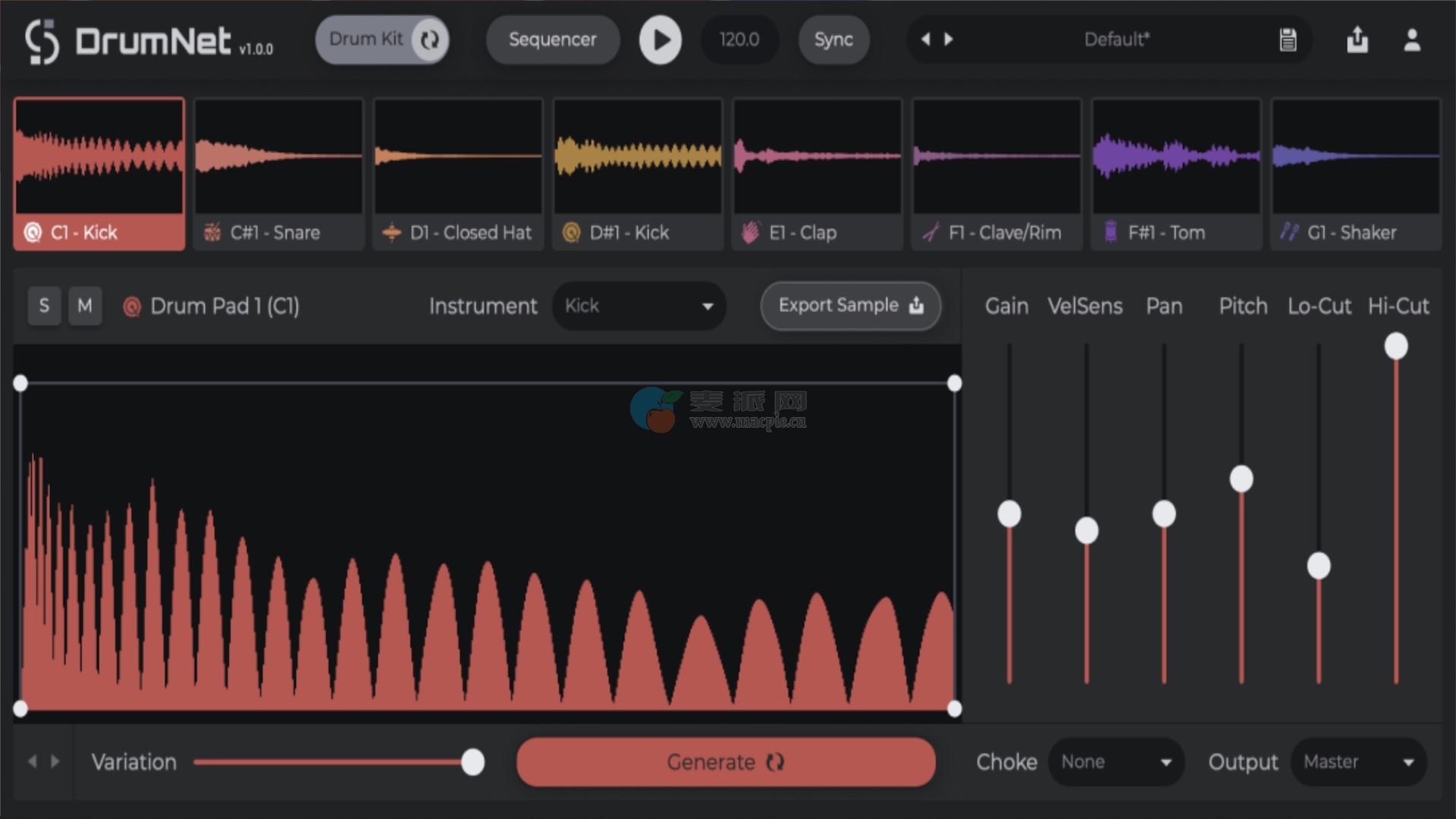This screenshot has height=819, width=1456.
Task: Open the Sequencer view
Action: coord(552,39)
